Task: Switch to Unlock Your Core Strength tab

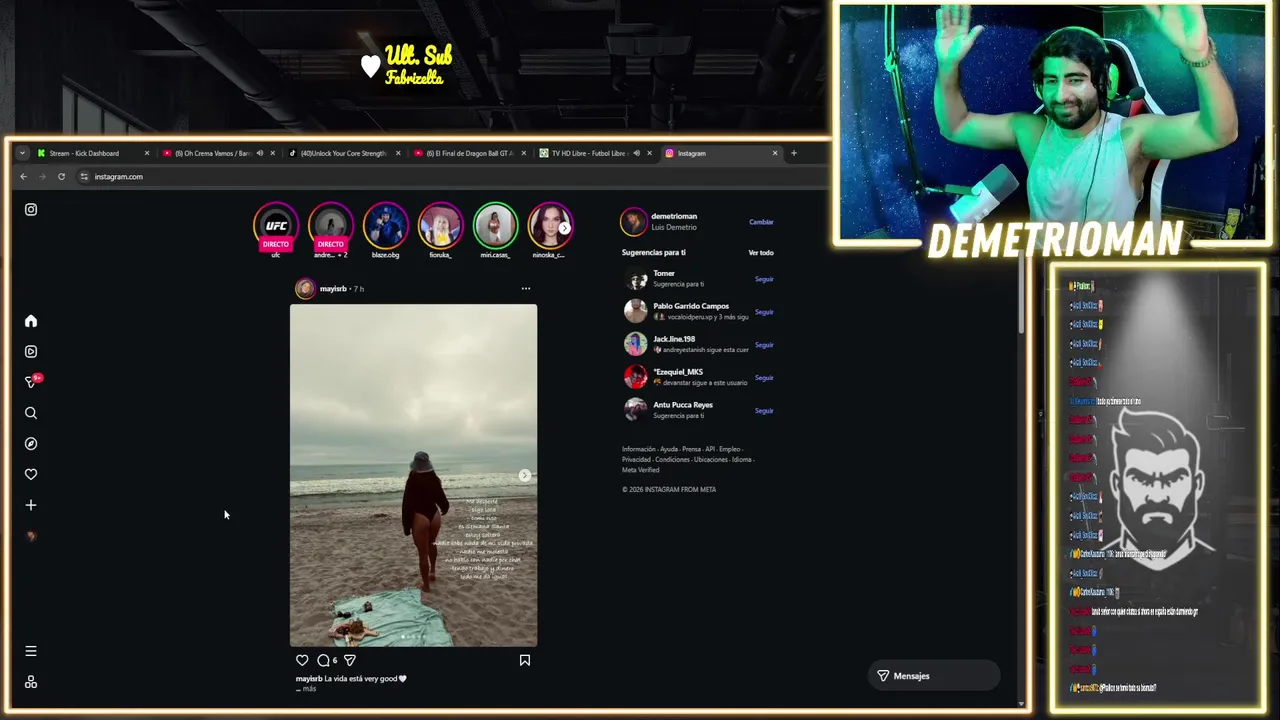Action: click(344, 153)
